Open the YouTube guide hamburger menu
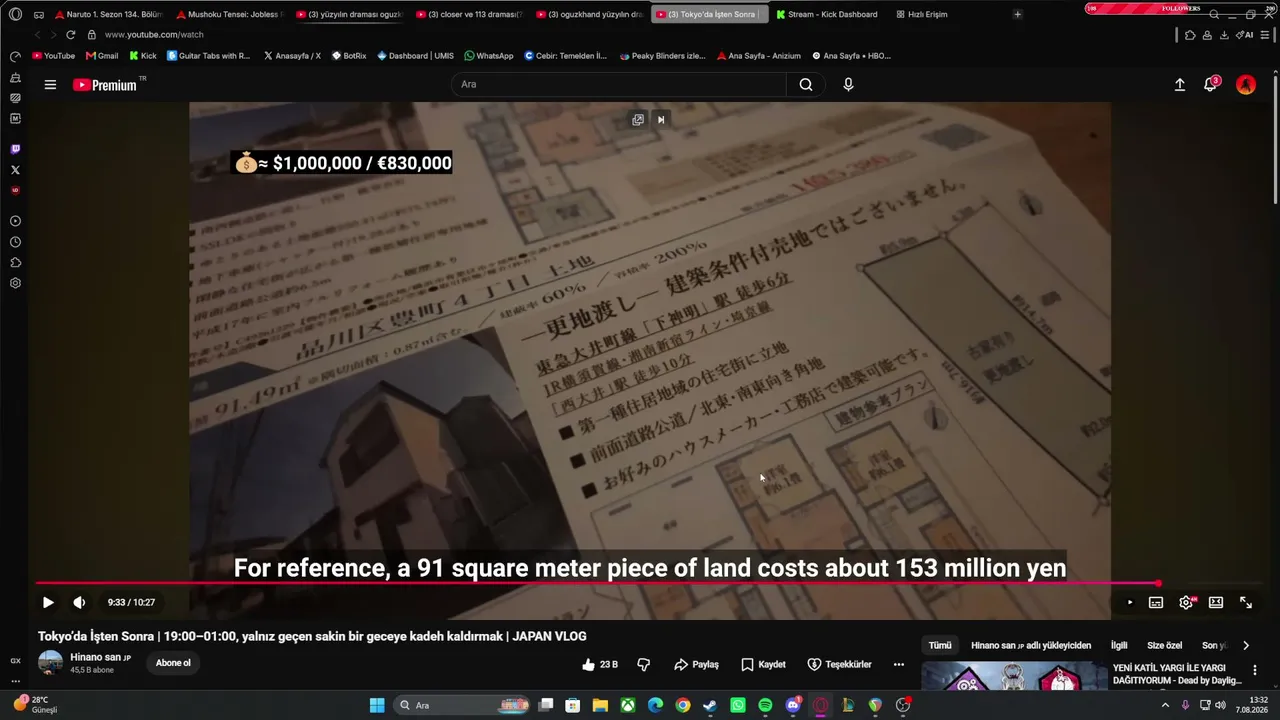1280x720 pixels. (x=50, y=85)
